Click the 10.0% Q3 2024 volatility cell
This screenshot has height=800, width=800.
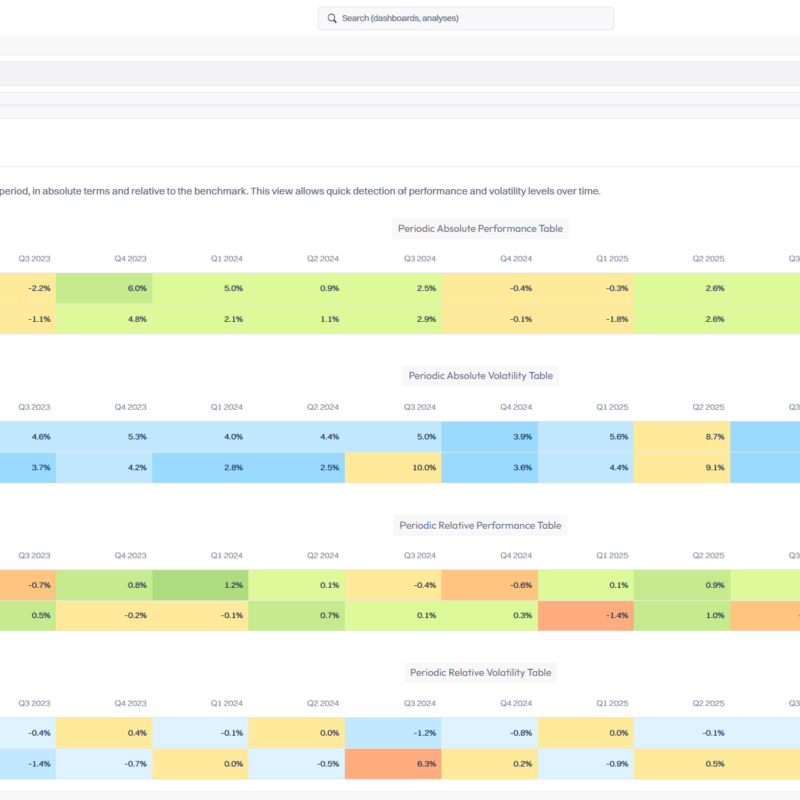[x=393, y=467]
